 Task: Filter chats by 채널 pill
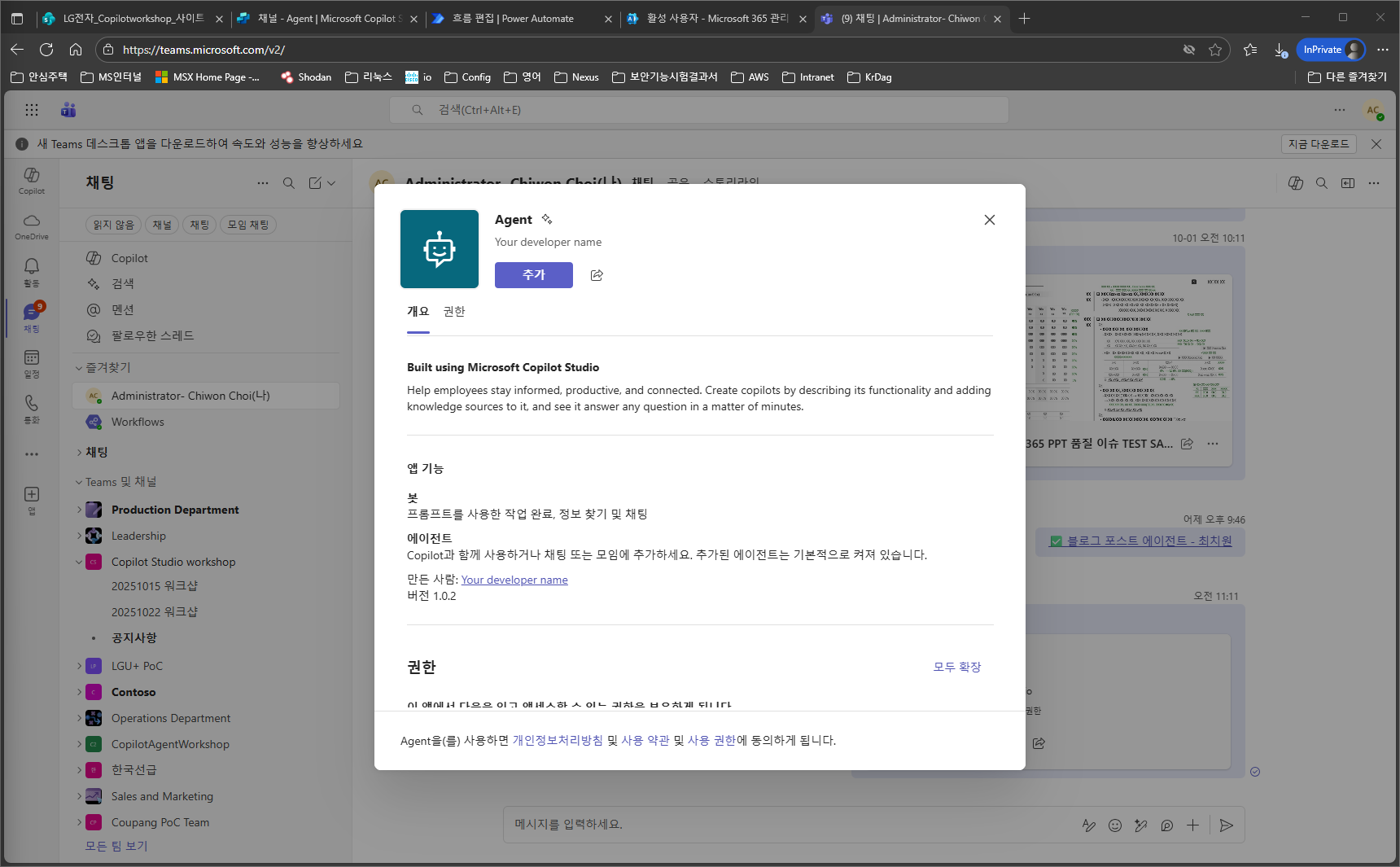click(162, 225)
